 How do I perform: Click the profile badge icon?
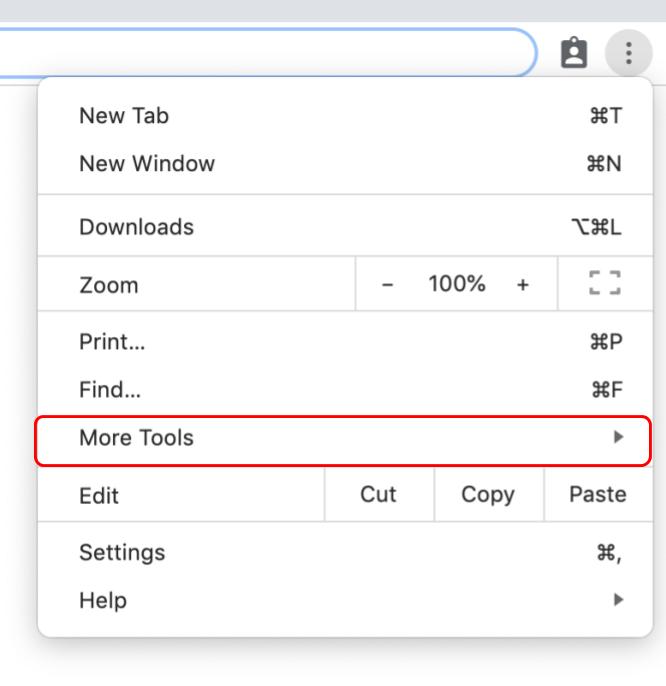point(574,53)
